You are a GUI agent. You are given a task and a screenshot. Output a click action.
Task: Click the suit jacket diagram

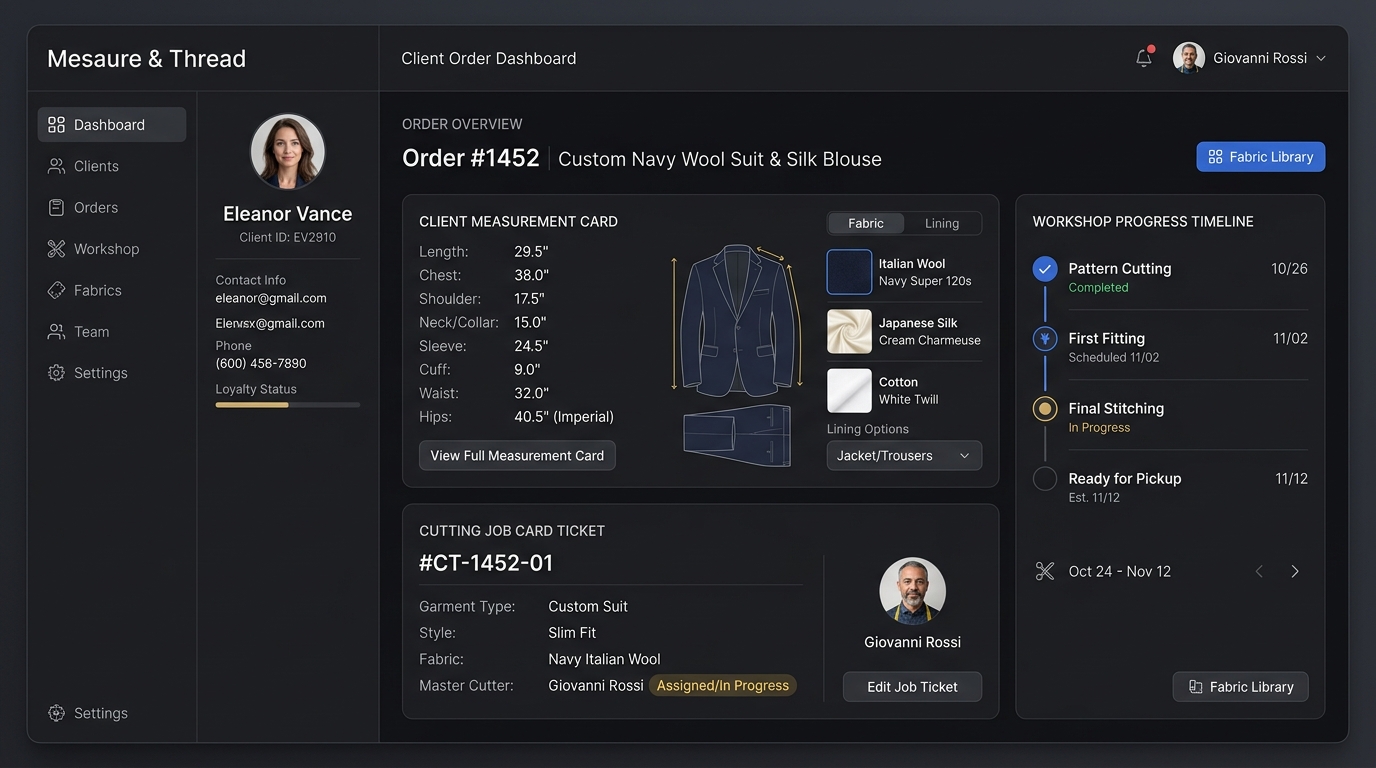(x=738, y=320)
